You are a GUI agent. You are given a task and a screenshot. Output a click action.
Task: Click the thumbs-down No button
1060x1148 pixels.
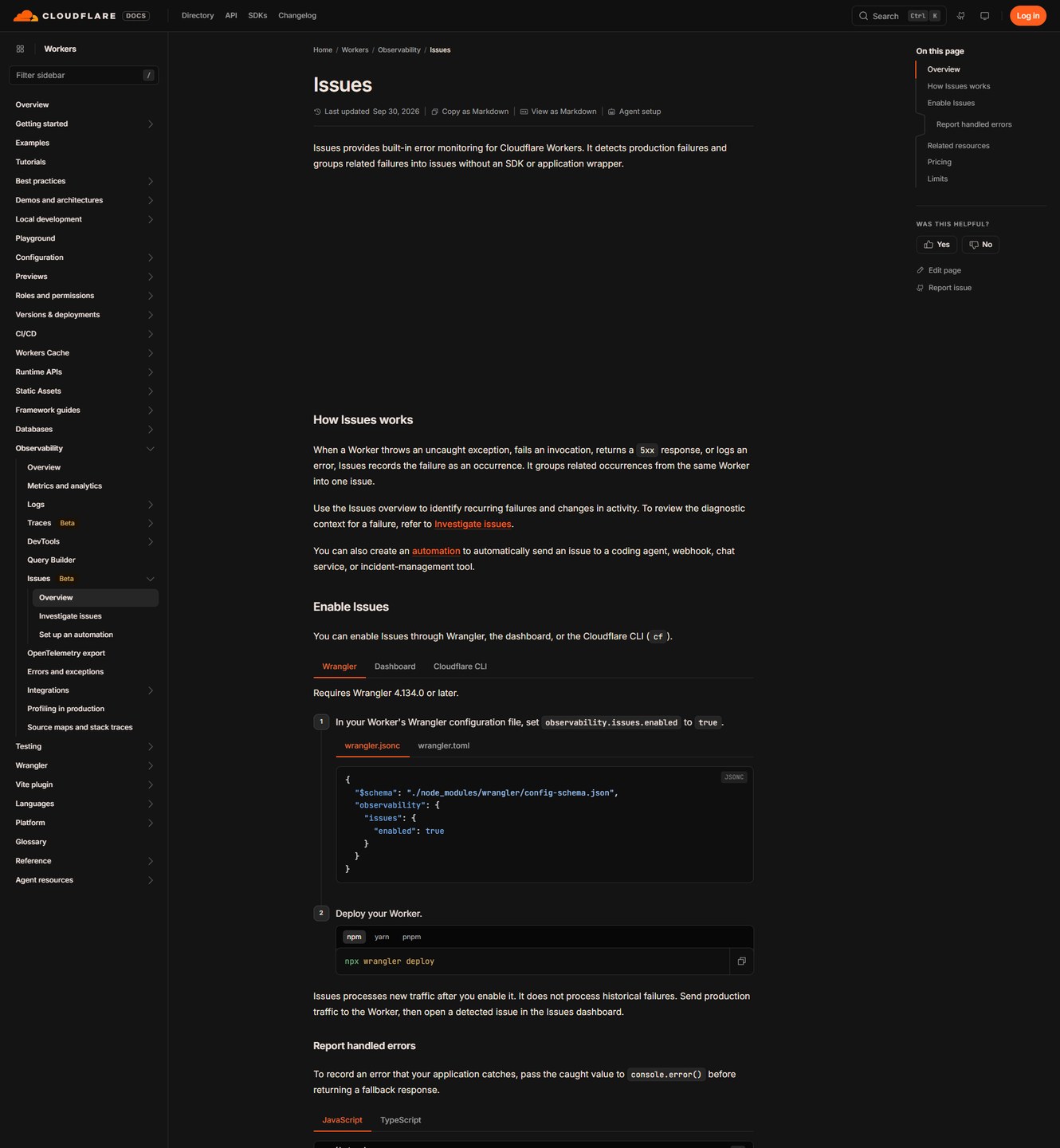pos(980,245)
